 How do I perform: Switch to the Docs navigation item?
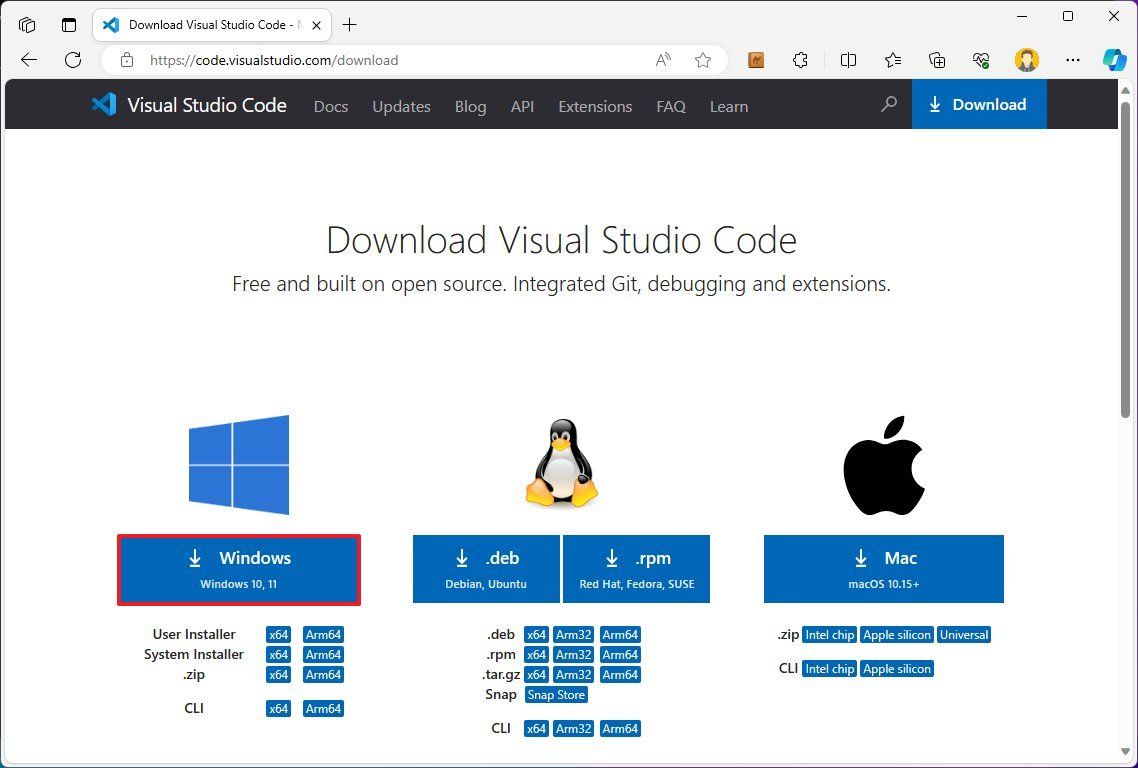click(331, 106)
